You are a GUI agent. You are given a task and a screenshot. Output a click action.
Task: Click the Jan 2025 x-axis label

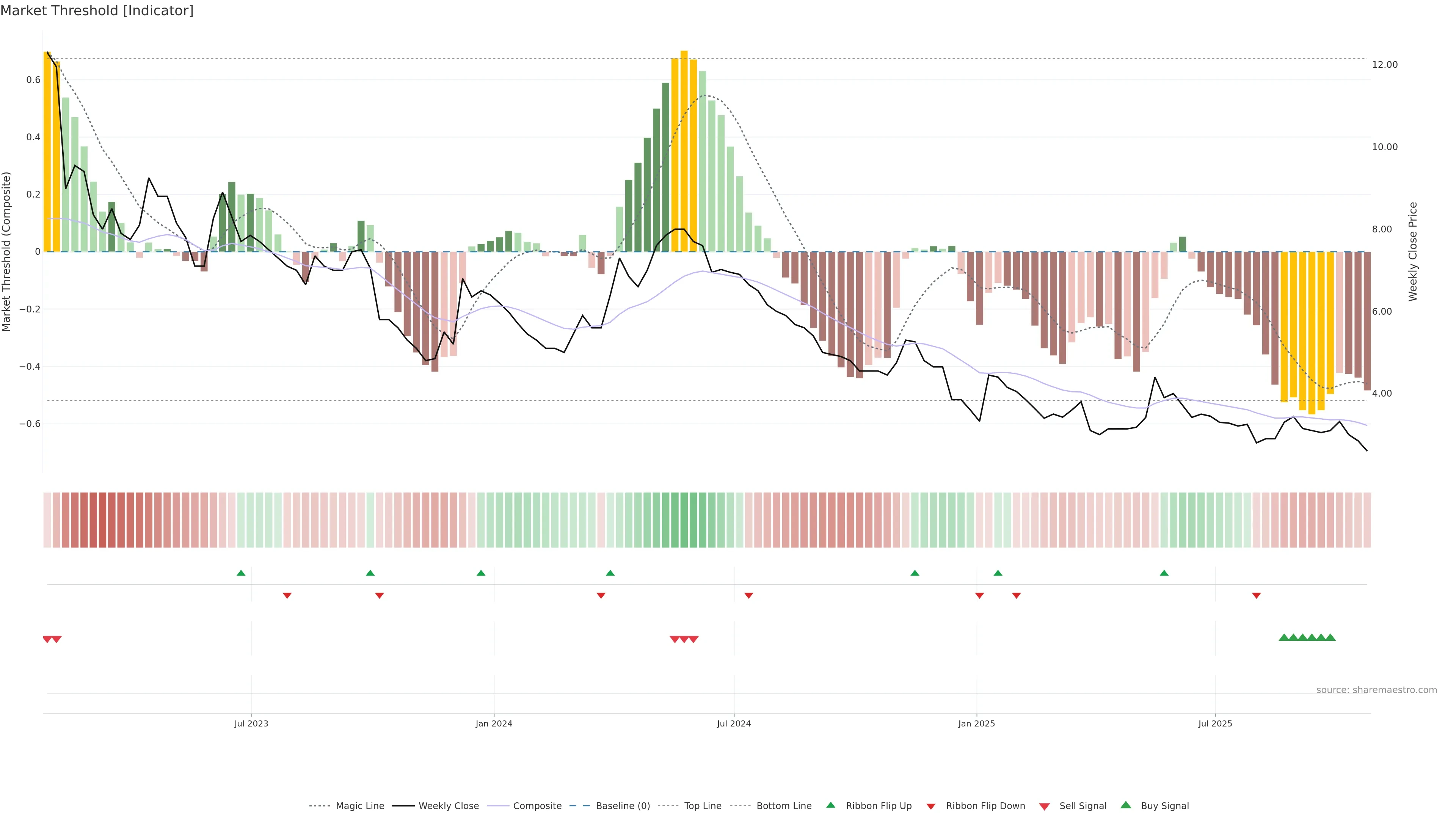[976, 723]
